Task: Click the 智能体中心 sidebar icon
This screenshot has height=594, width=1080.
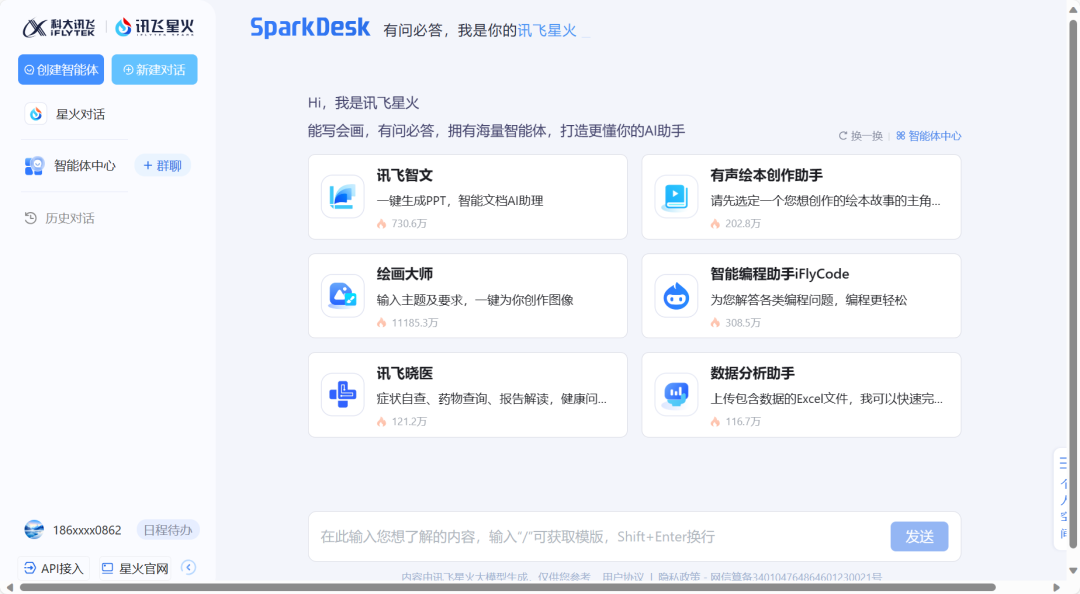Action: [x=34, y=165]
